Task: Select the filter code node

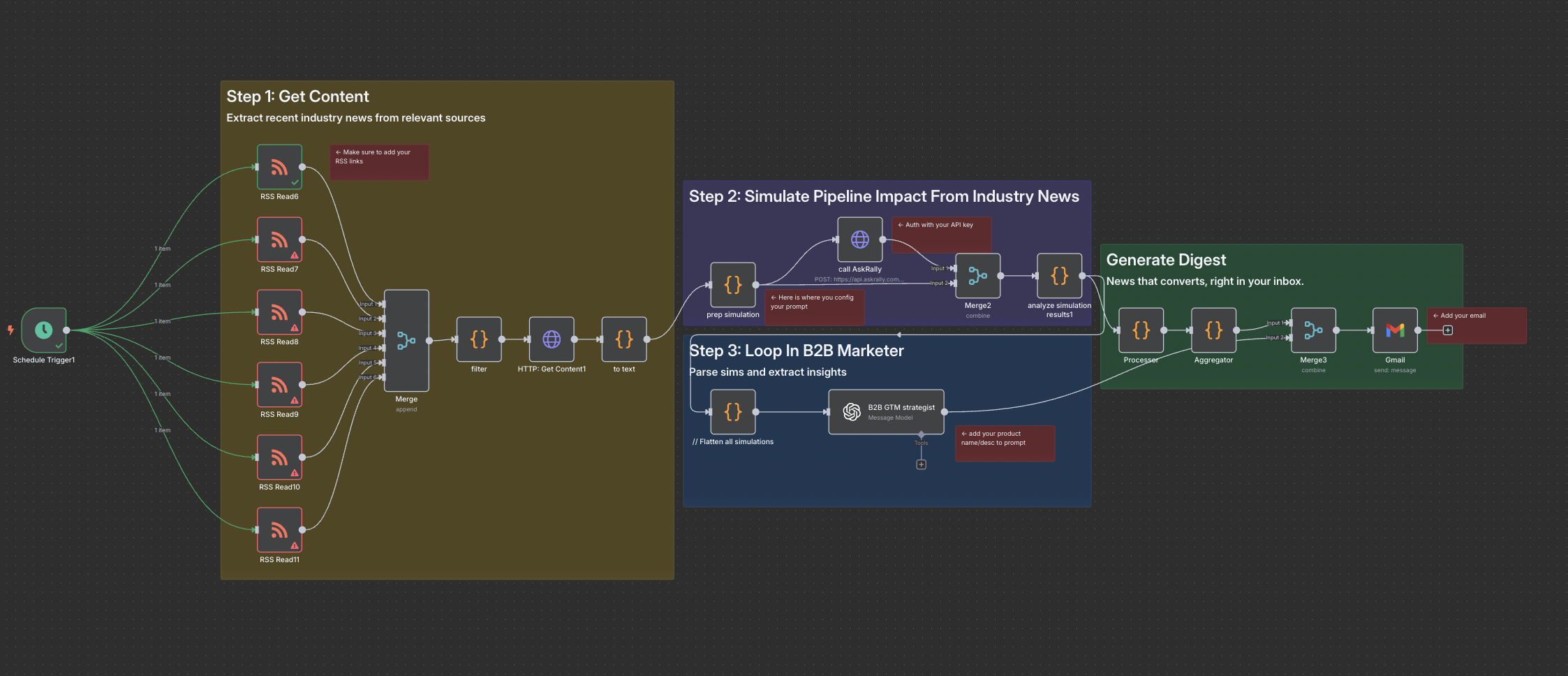Action: point(479,339)
